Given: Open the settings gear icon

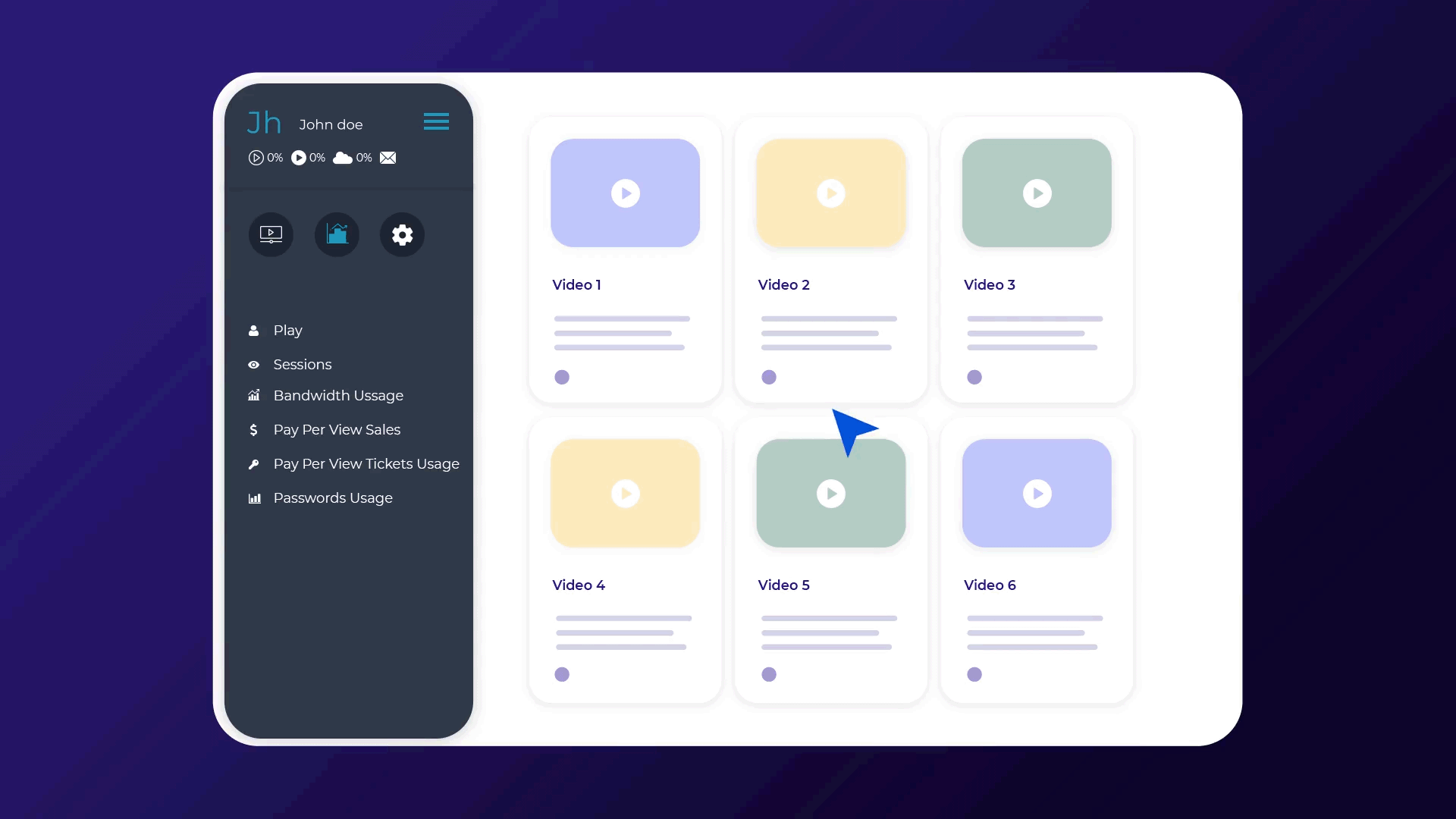Looking at the screenshot, I should coord(402,234).
